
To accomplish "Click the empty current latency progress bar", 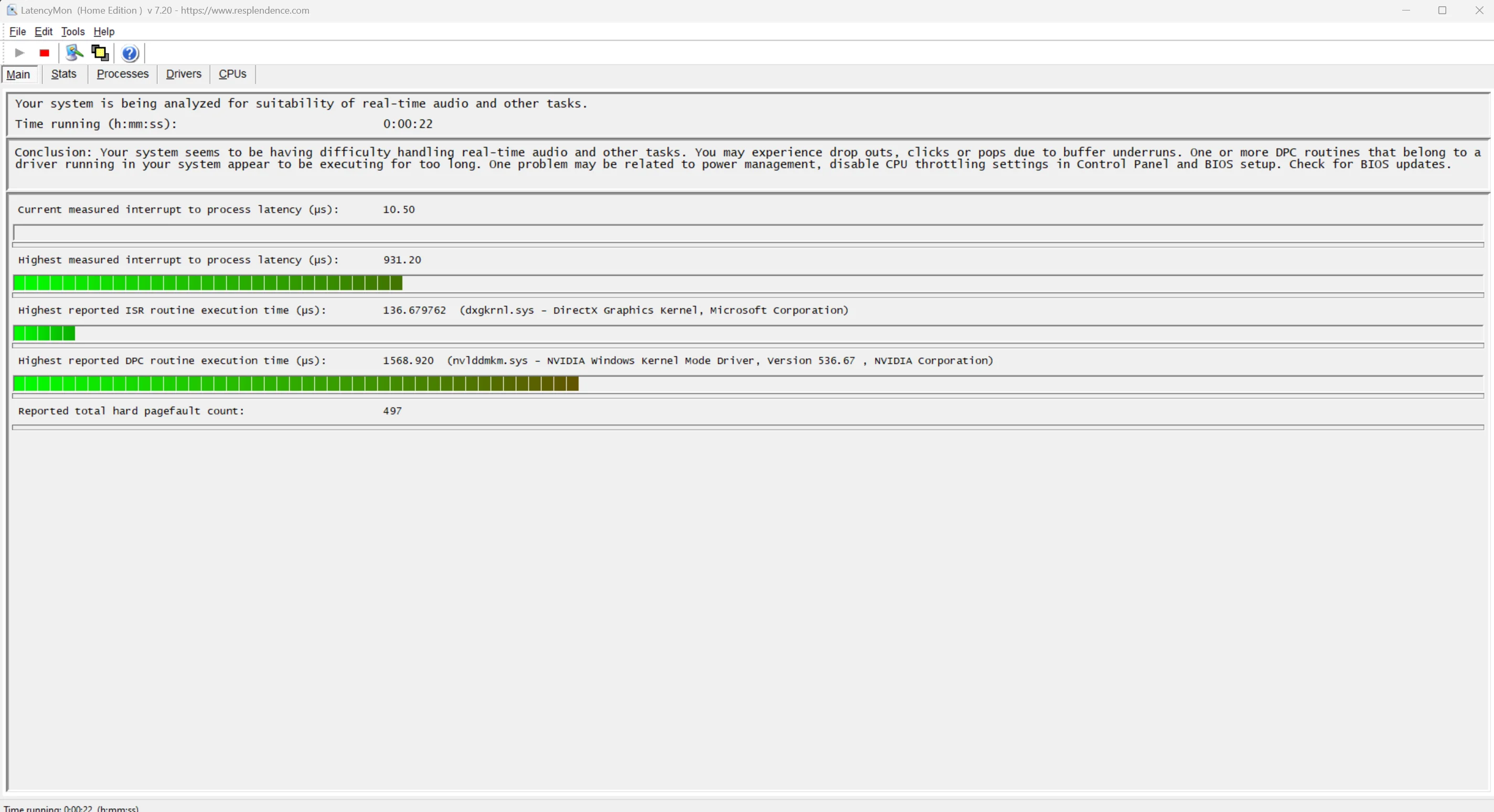I will pos(748,233).
